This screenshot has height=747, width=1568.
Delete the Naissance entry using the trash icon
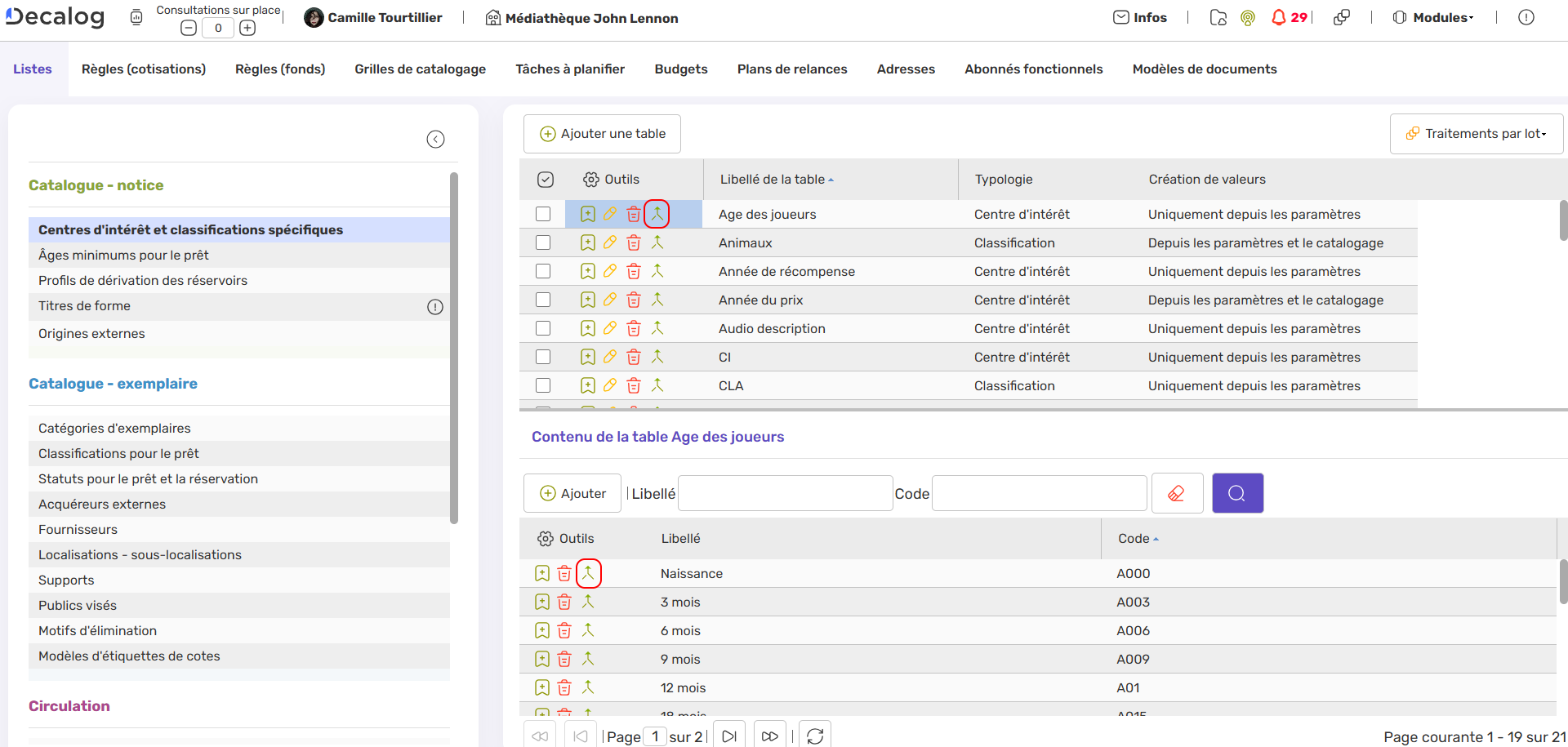click(563, 573)
